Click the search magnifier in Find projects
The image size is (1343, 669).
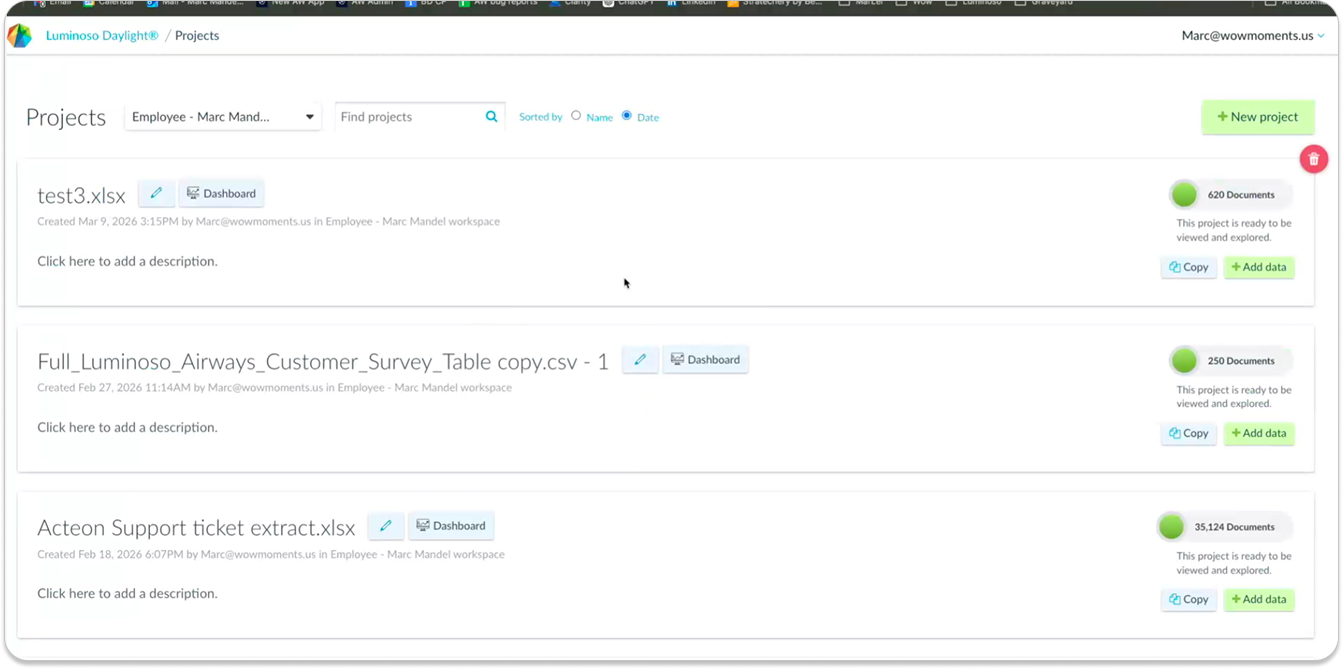[x=491, y=117]
